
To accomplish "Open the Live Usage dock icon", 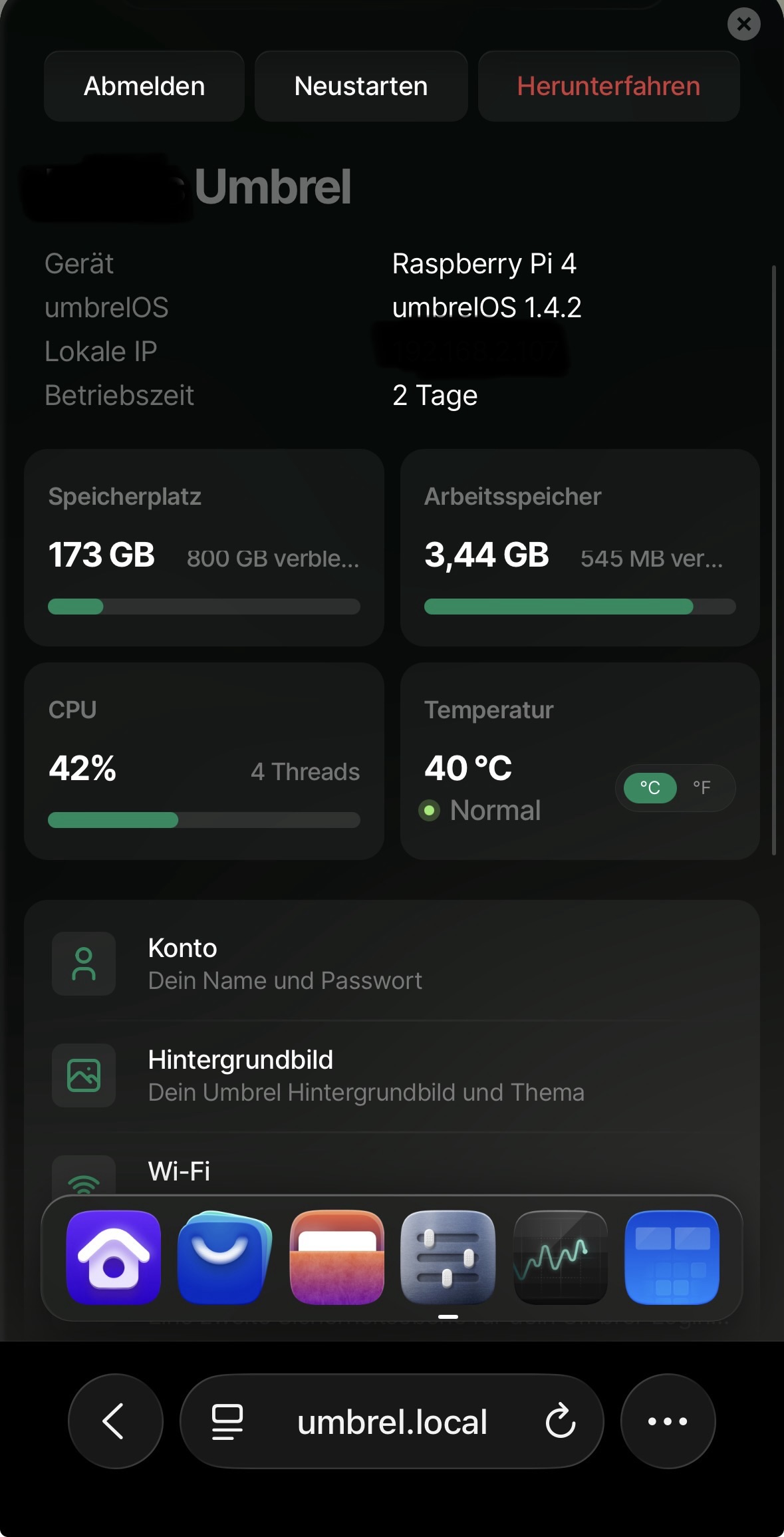I will pos(560,1257).
